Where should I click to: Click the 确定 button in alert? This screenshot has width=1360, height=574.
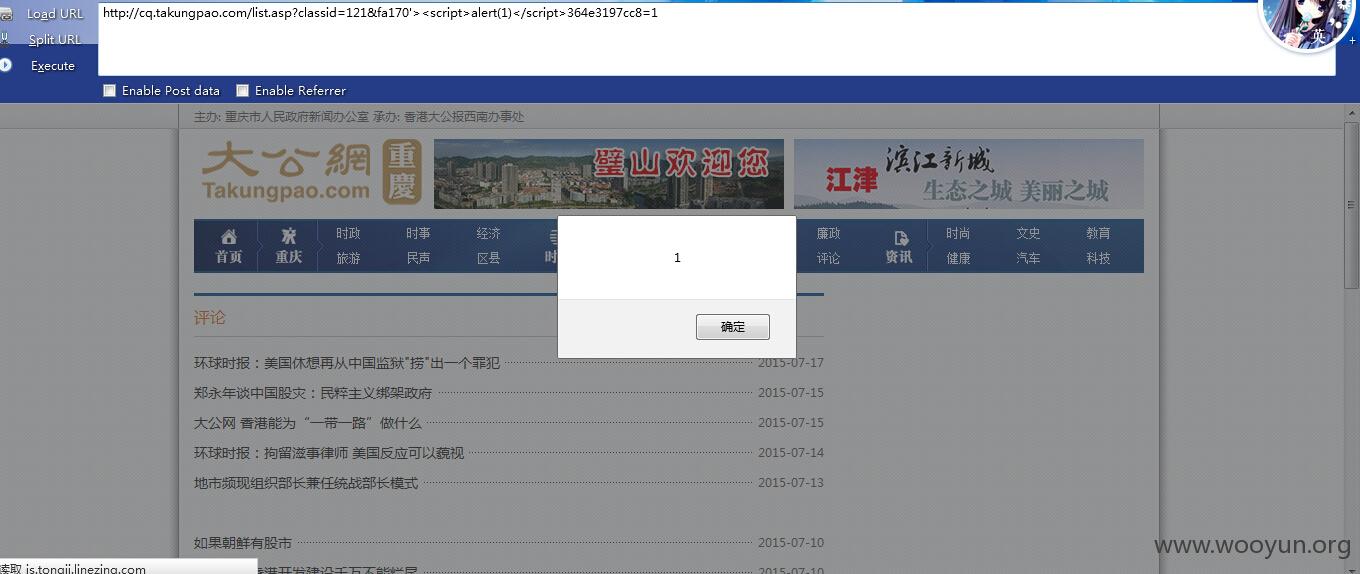[733, 327]
